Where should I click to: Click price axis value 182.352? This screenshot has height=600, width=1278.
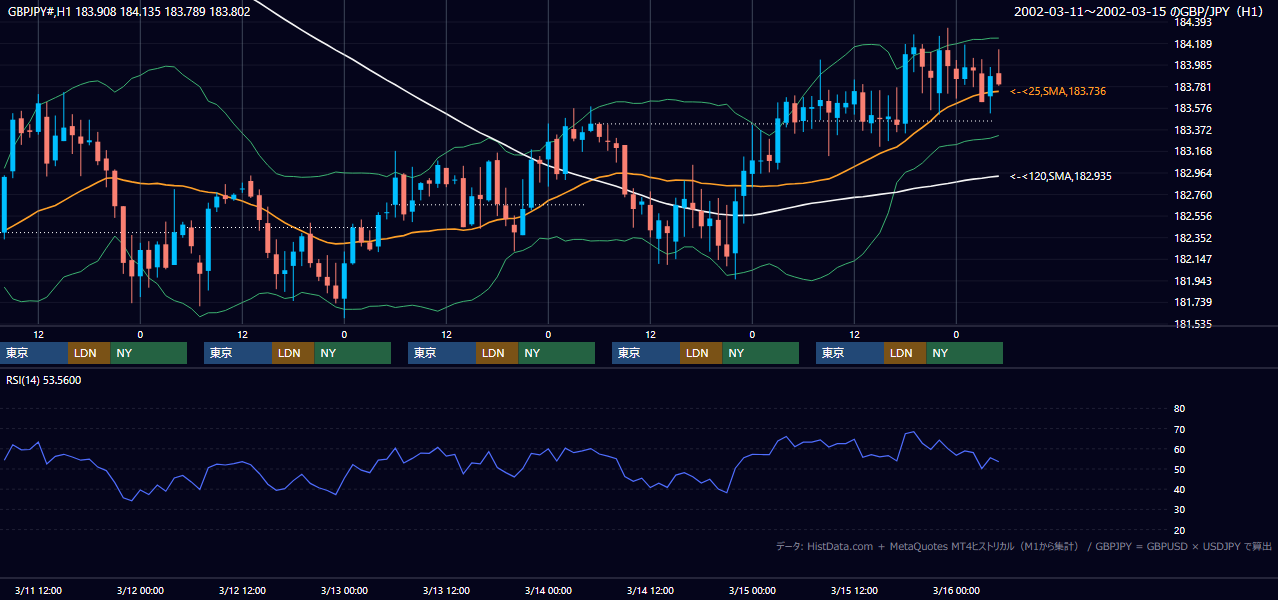[1194, 238]
